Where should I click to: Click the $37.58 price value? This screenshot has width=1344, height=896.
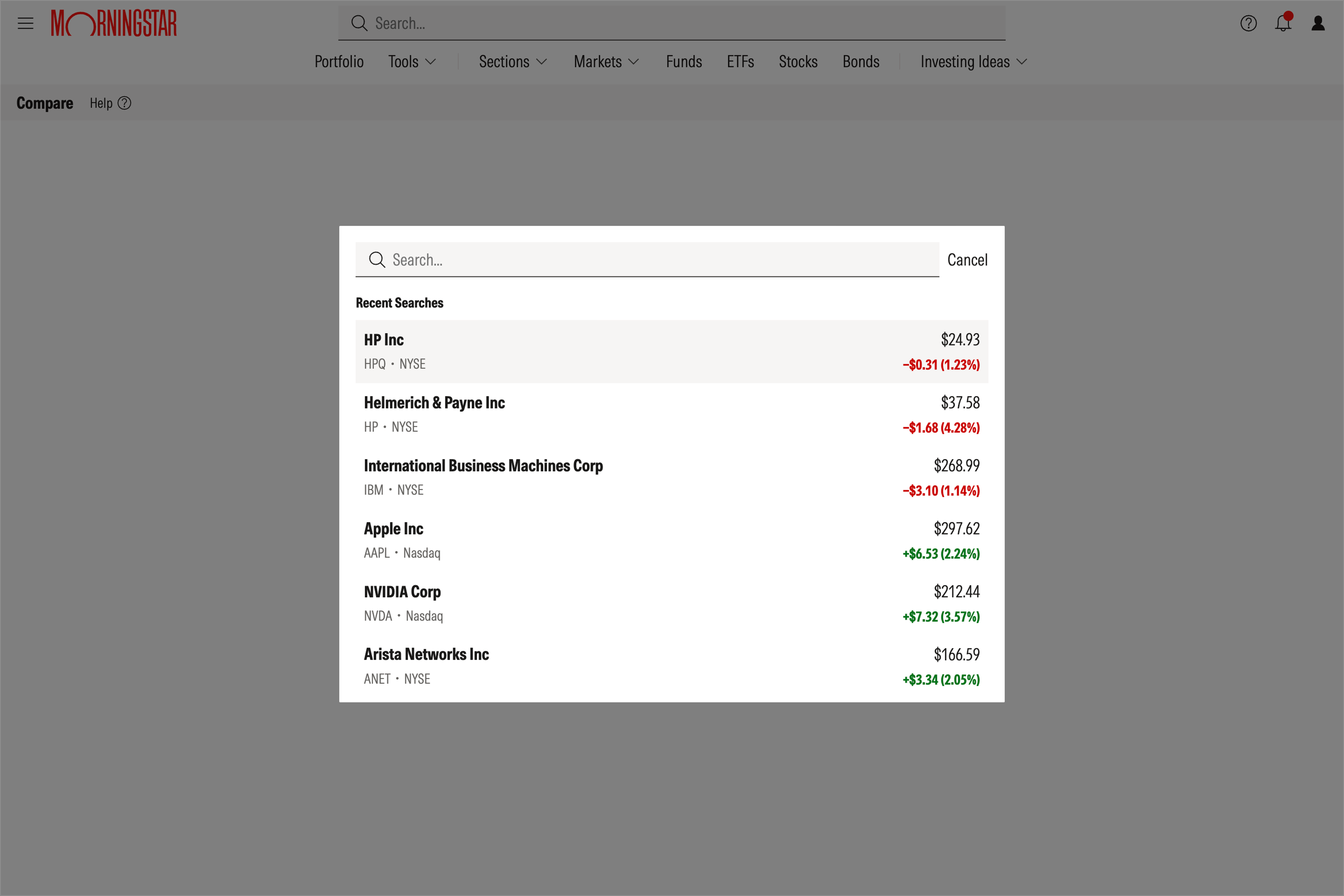tap(960, 403)
